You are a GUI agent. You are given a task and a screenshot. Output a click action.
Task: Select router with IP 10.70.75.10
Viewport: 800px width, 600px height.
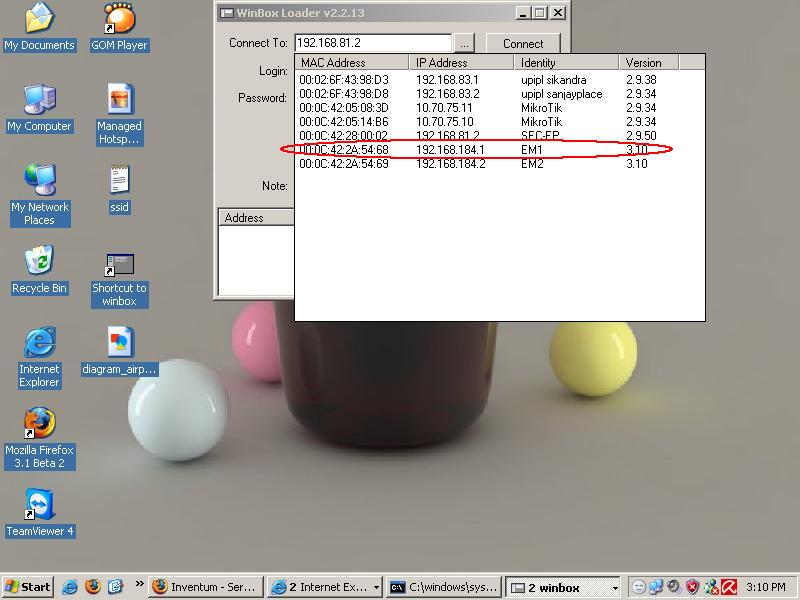pyautogui.click(x=500, y=122)
